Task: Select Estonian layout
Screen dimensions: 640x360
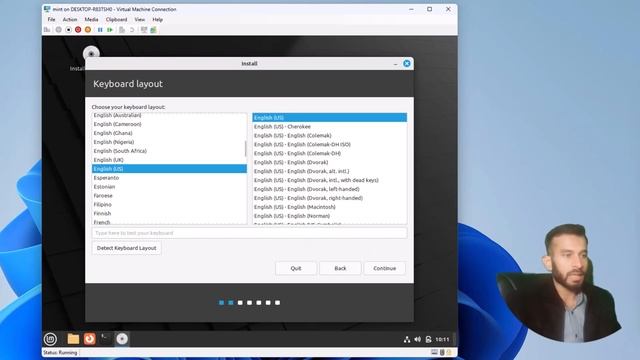Action: 169,187
